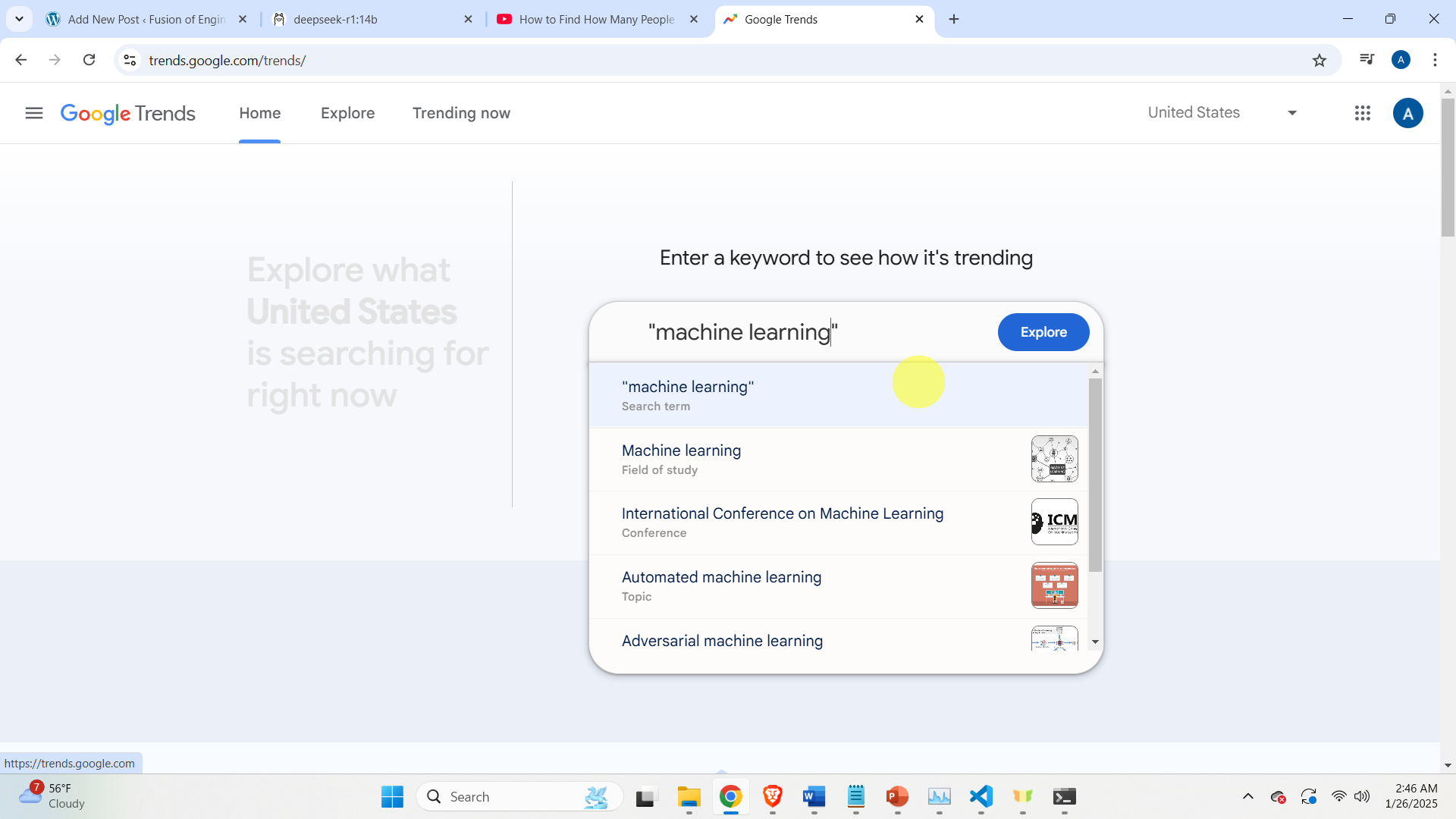Expand the United States country dropdown
The image size is (1456, 819).
[x=1222, y=113]
